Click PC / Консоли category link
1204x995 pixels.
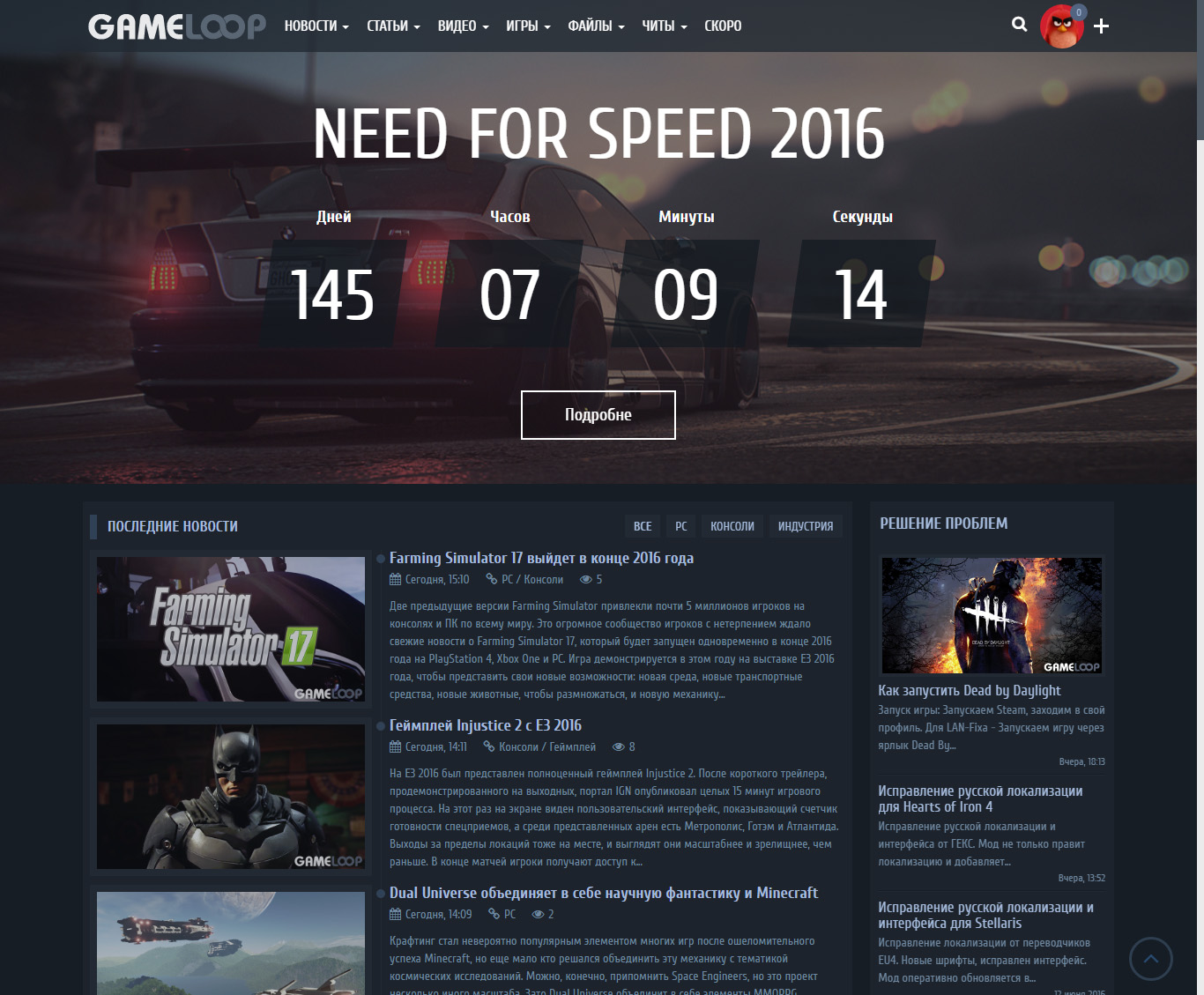click(x=532, y=579)
